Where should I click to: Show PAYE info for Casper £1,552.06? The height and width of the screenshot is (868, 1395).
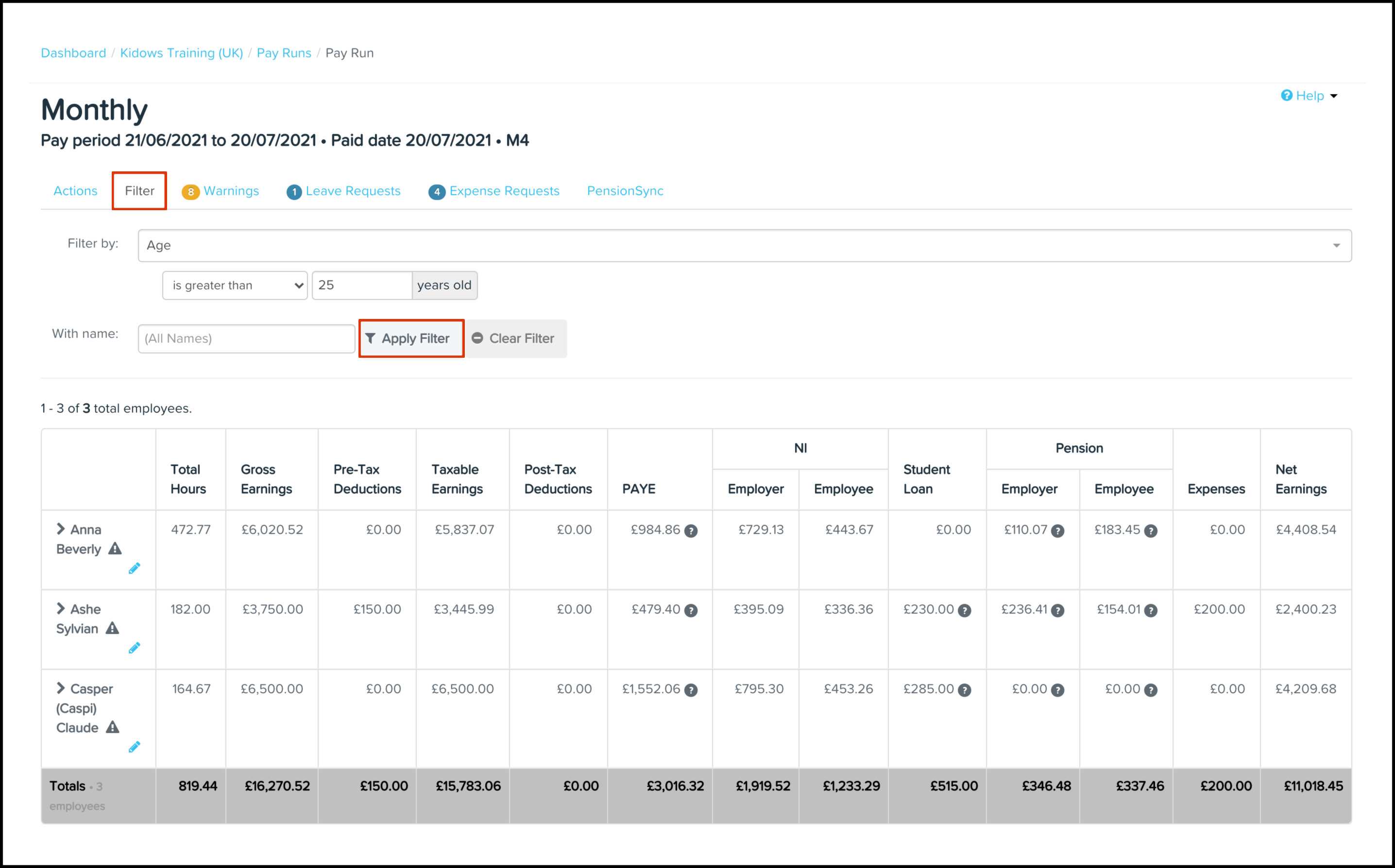coord(692,690)
